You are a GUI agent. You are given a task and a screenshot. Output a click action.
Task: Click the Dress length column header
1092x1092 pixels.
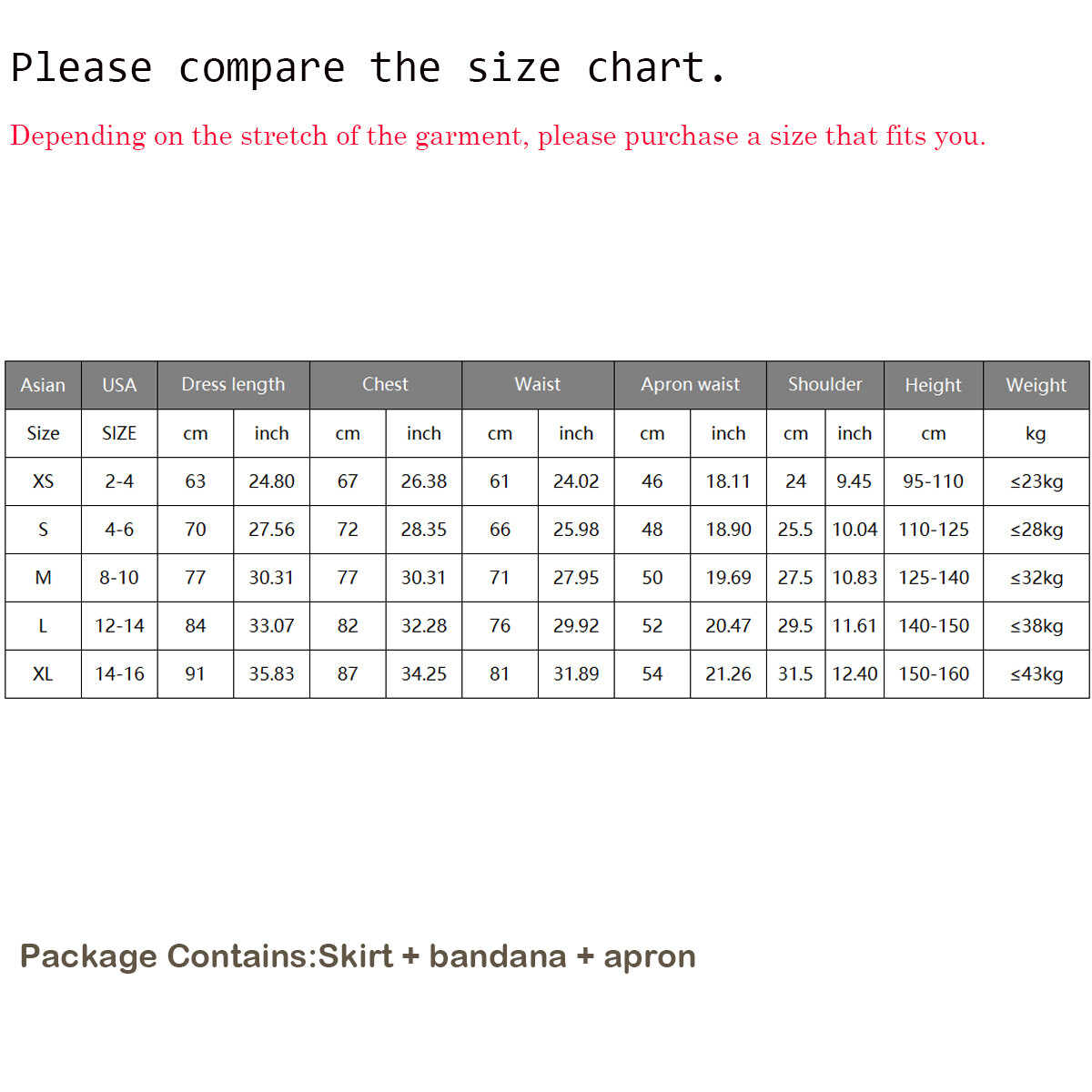point(233,385)
